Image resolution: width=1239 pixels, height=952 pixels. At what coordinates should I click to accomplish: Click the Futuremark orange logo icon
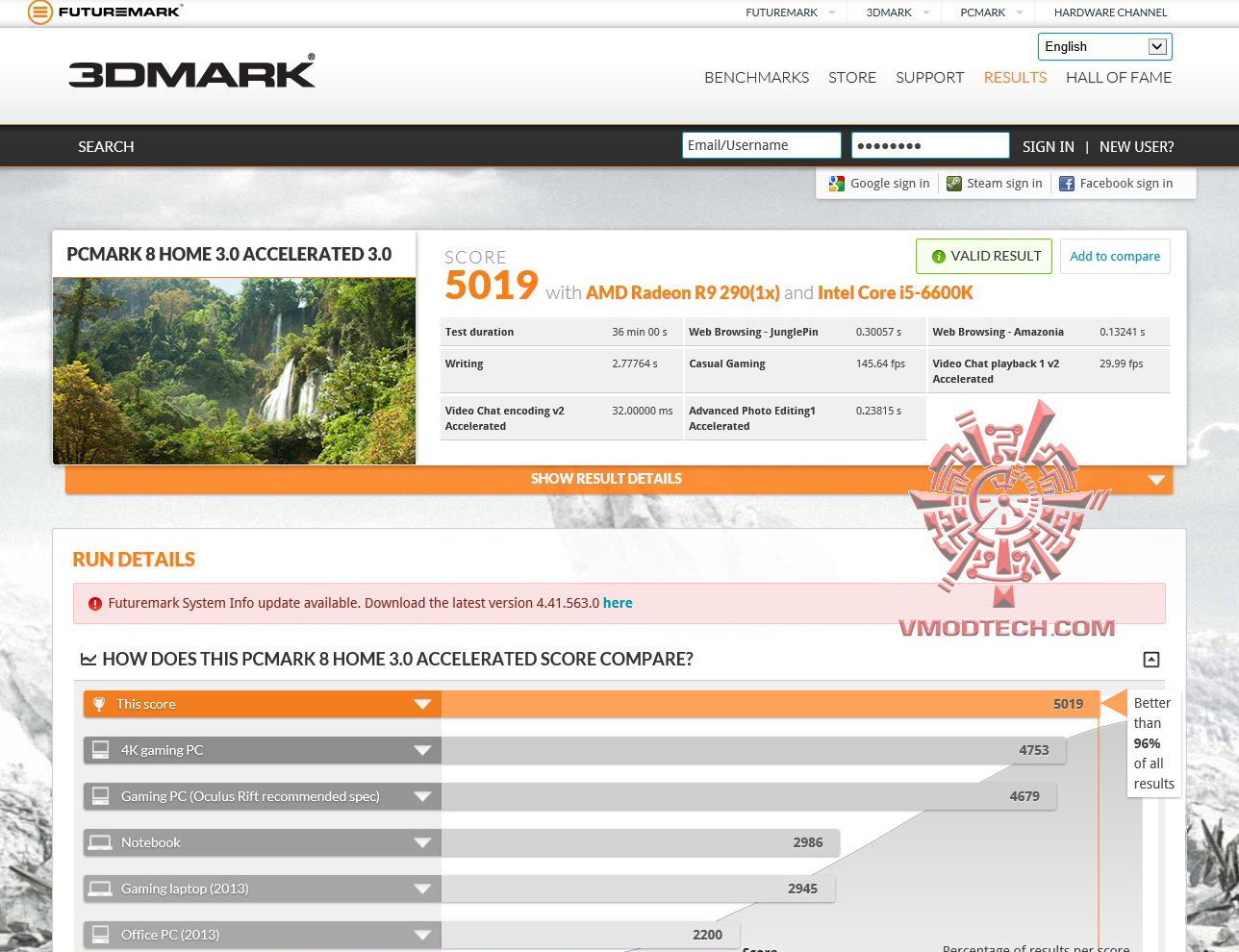(40, 13)
